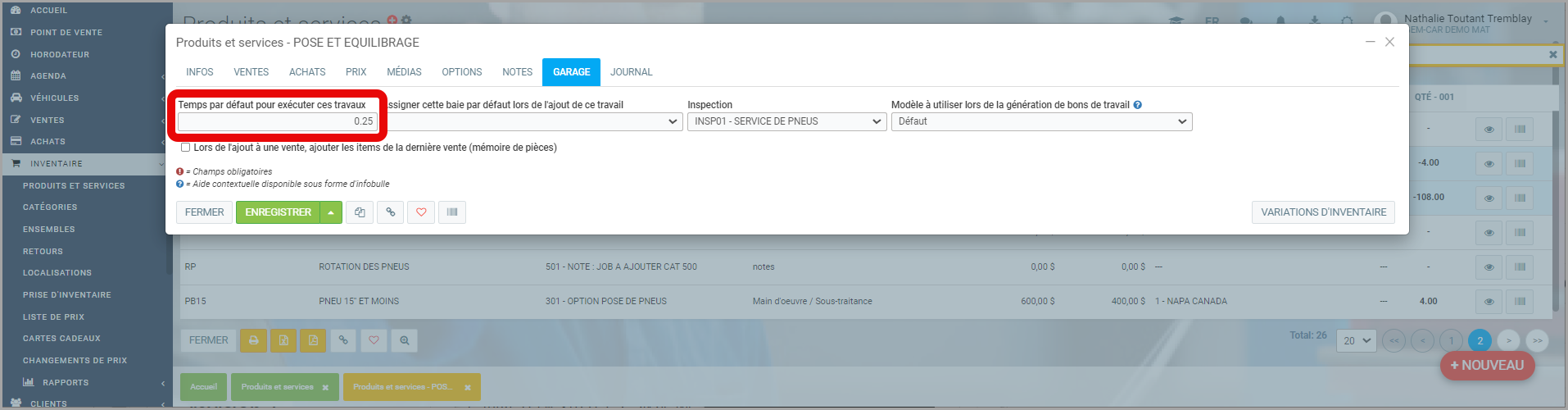The height and width of the screenshot is (410, 1568).
Task: Click the printer icon in the list toolbar
Action: tap(253, 340)
